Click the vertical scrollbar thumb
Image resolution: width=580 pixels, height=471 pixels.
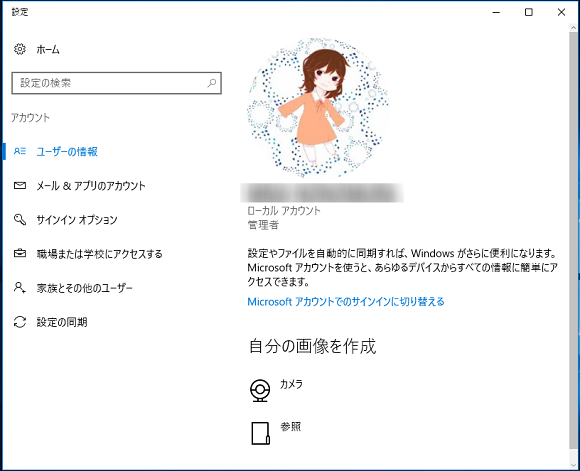click(574, 240)
